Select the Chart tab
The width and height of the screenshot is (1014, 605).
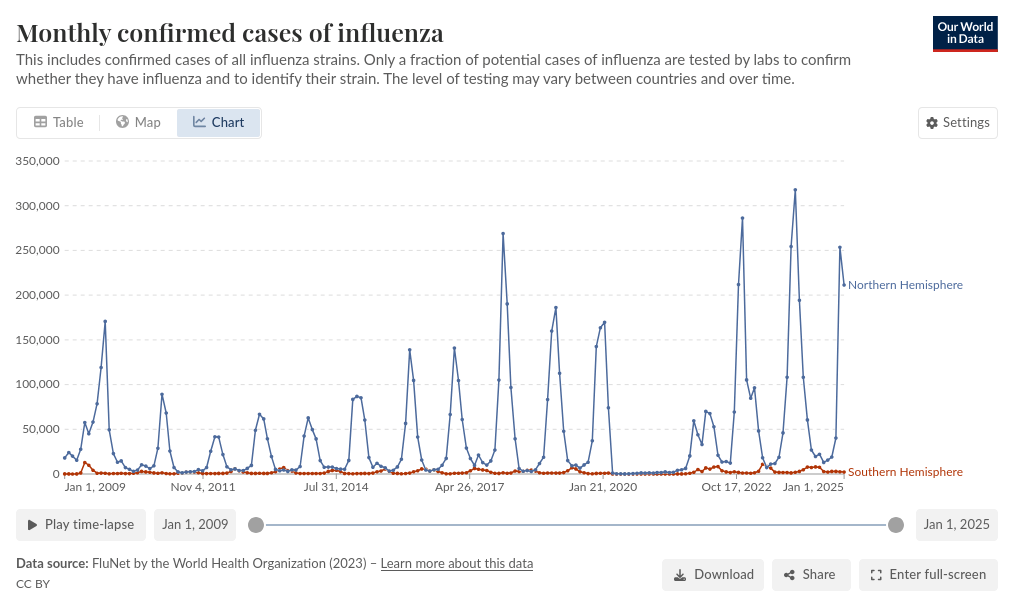tap(218, 122)
